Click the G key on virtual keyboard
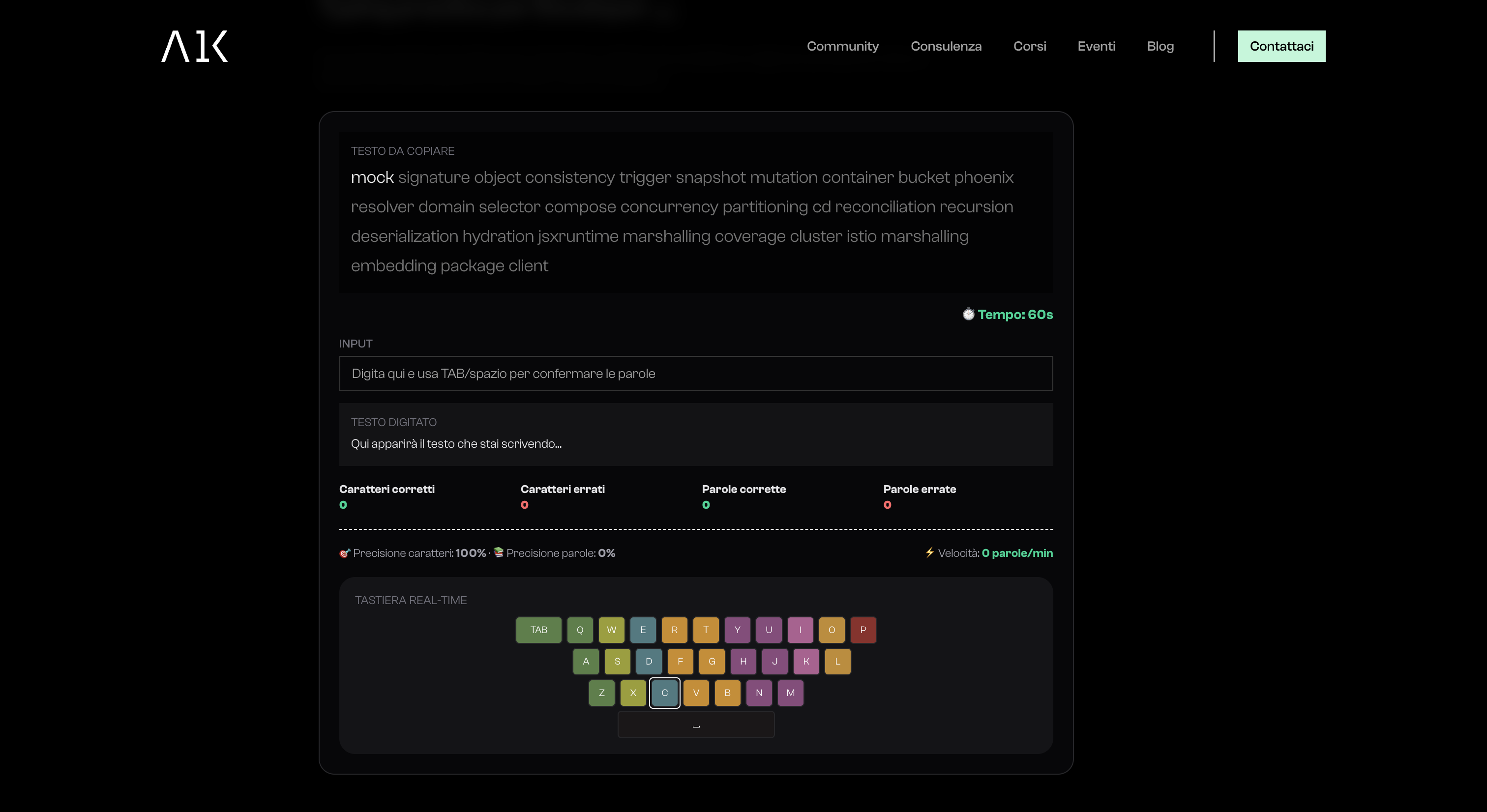 tap(712, 662)
